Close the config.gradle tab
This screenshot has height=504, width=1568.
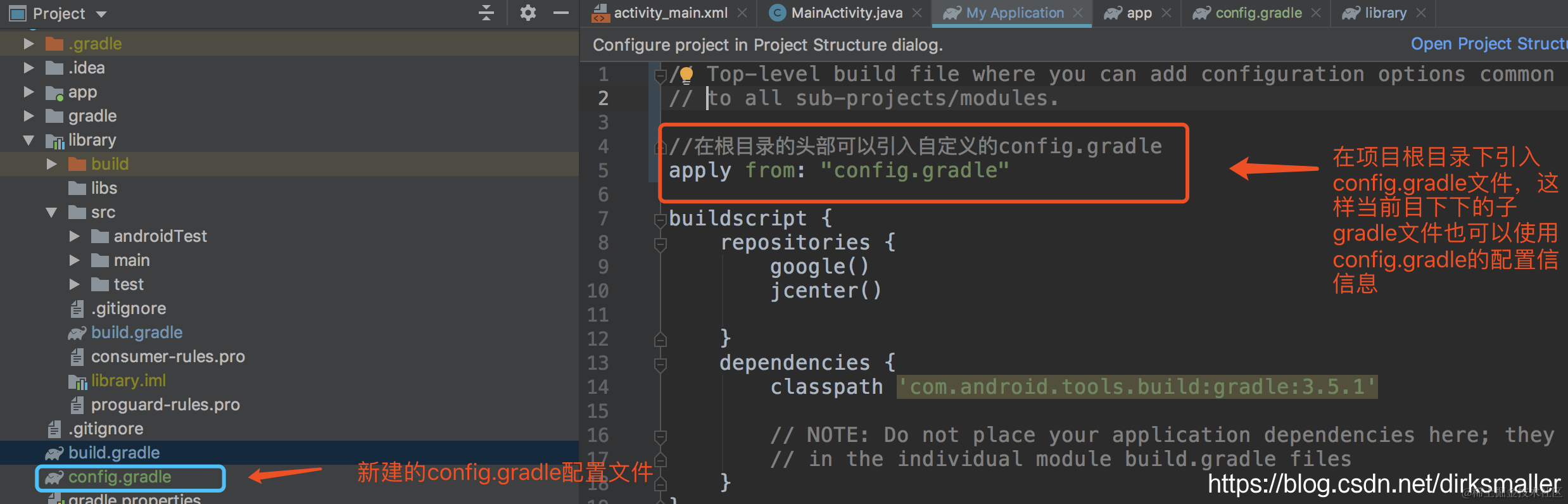[1316, 13]
